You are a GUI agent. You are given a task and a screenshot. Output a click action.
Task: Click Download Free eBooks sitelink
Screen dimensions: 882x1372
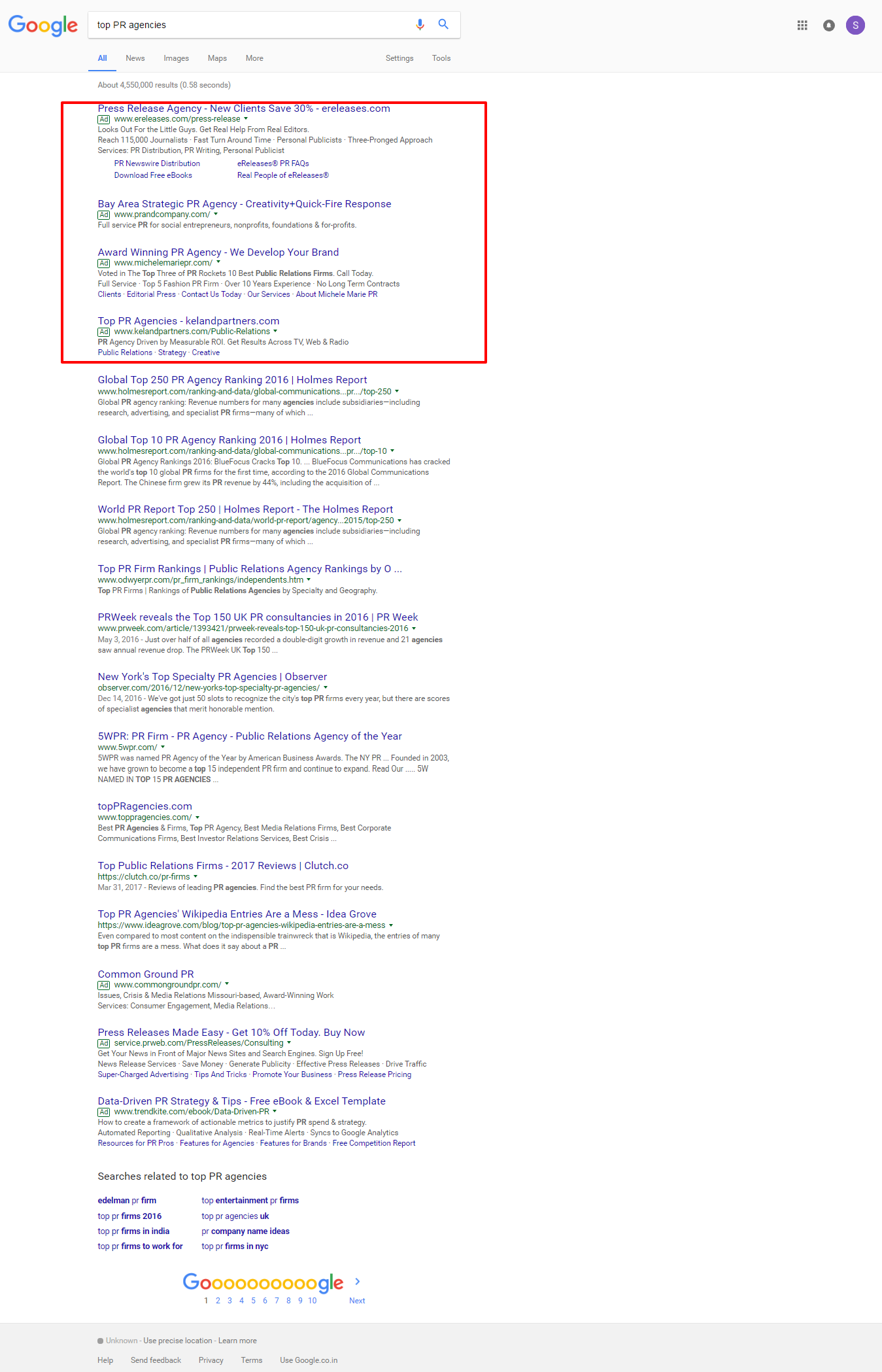[153, 175]
